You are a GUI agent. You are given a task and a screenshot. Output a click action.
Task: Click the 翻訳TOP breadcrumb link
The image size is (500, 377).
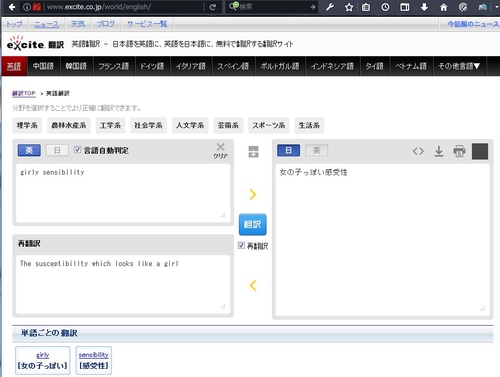click(x=24, y=93)
